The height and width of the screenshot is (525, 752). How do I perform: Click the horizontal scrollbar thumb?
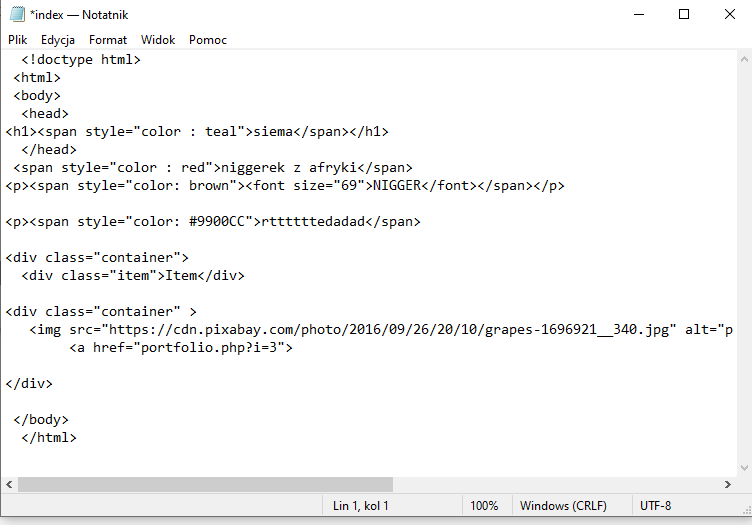point(205,484)
